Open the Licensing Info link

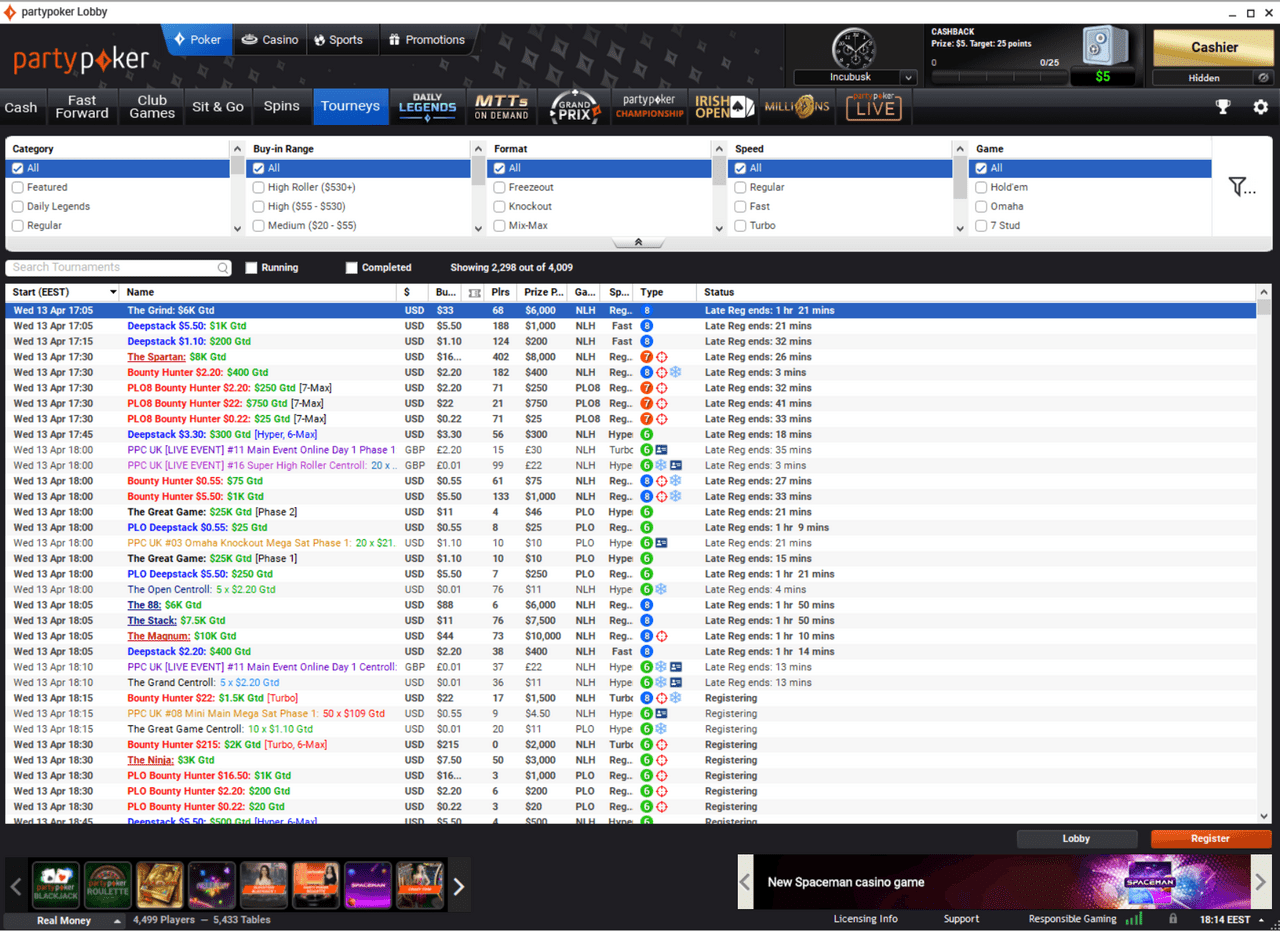tap(866, 919)
